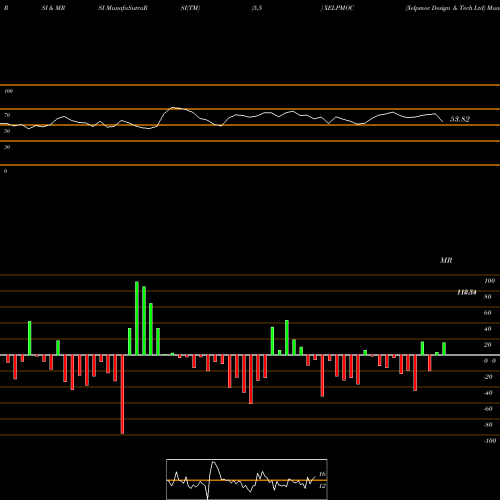500x500 pixels.
Task: Click the RSI axis label 30
Action: [7, 147]
